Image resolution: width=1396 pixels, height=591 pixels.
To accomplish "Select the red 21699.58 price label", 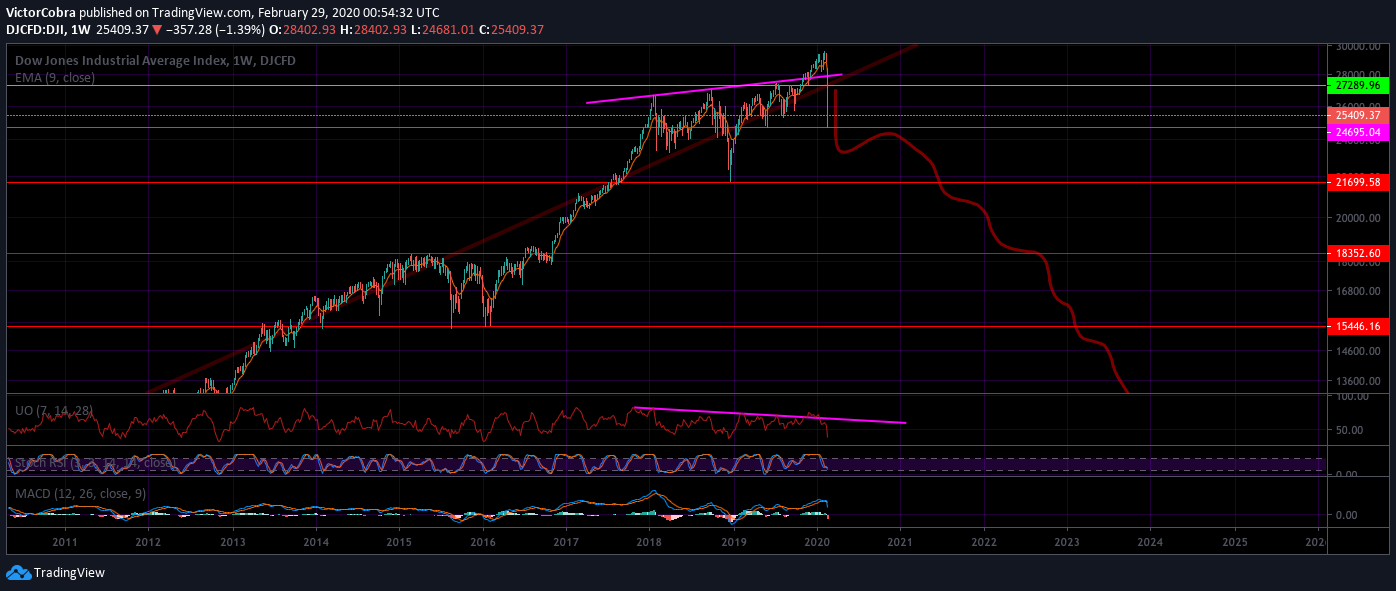I will point(1358,182).
